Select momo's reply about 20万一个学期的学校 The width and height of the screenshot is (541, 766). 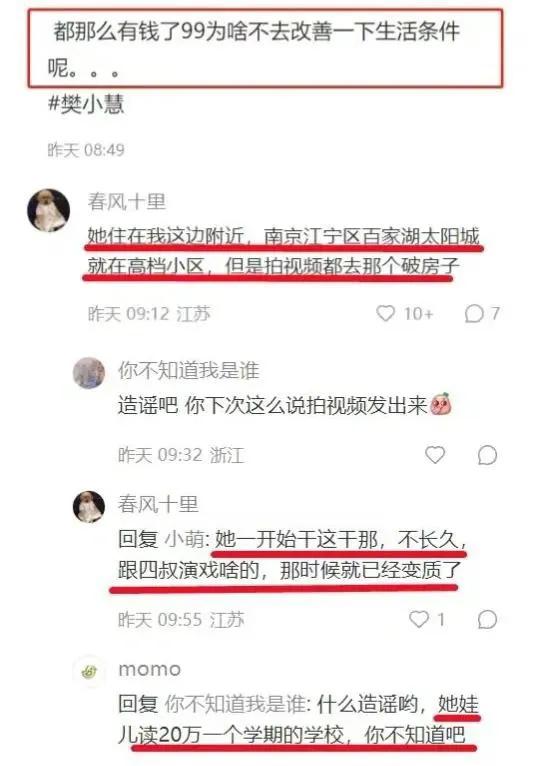[x=298, y=719]
